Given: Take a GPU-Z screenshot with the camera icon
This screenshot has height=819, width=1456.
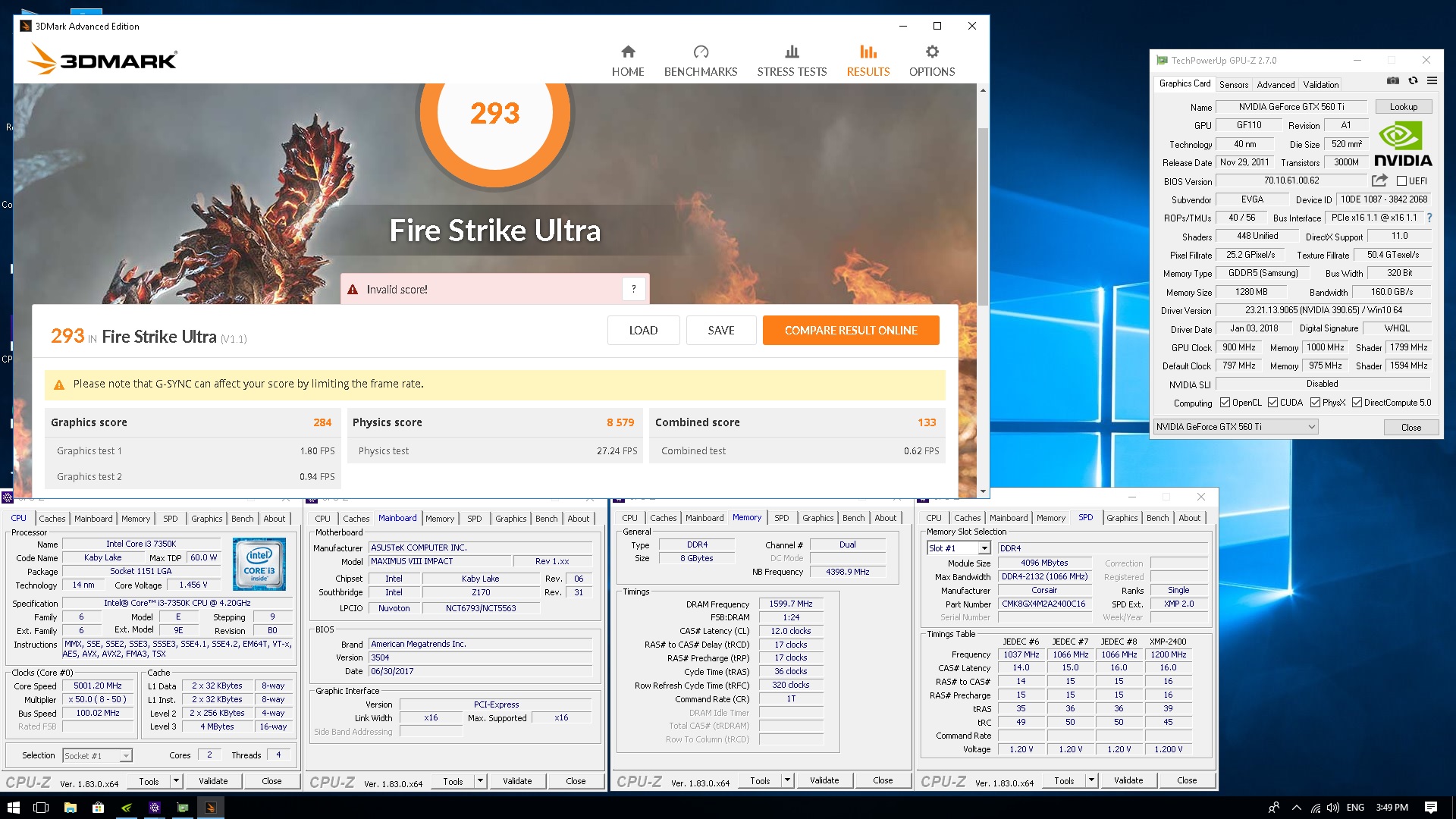Looking at the screenshot, I should 1393,80.
